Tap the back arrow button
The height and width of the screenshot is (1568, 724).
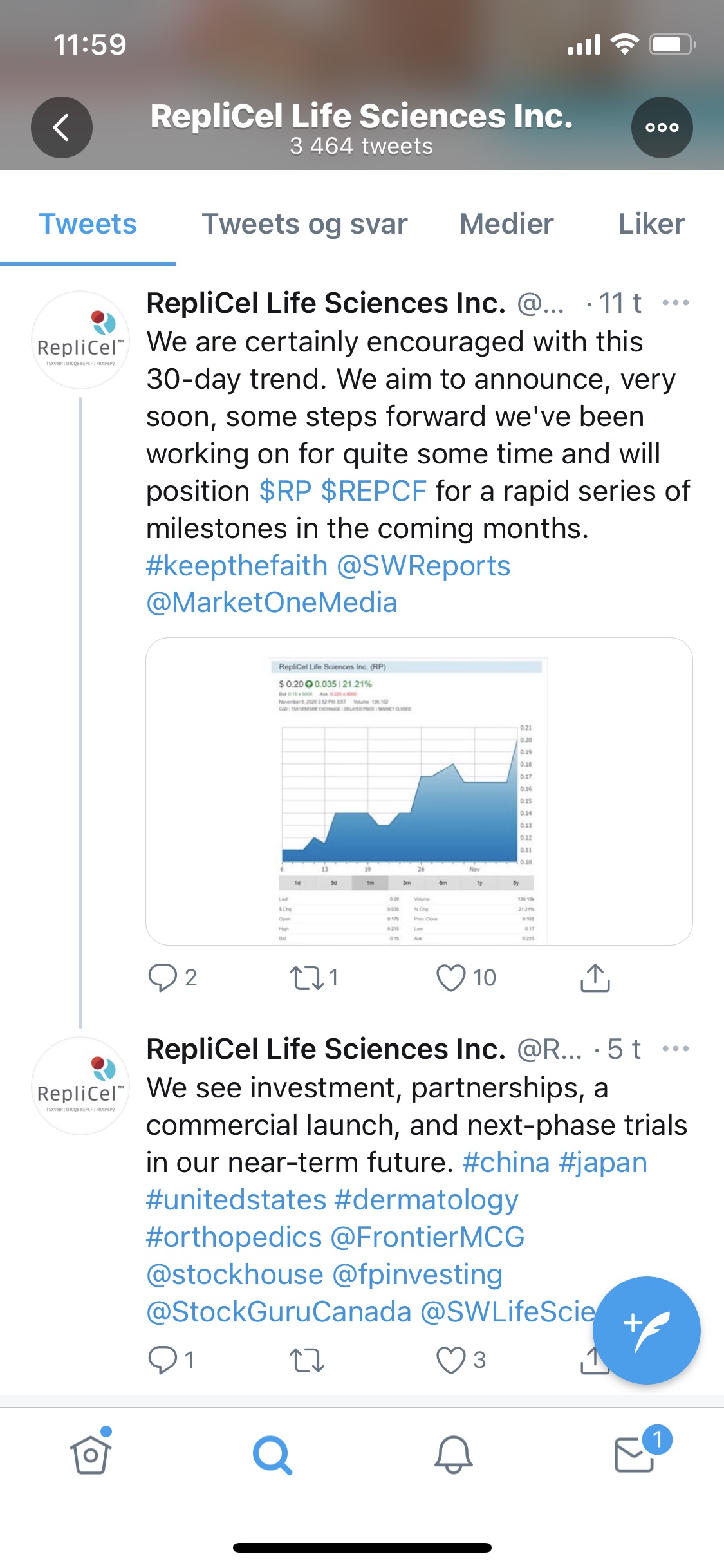click(62, 127)
